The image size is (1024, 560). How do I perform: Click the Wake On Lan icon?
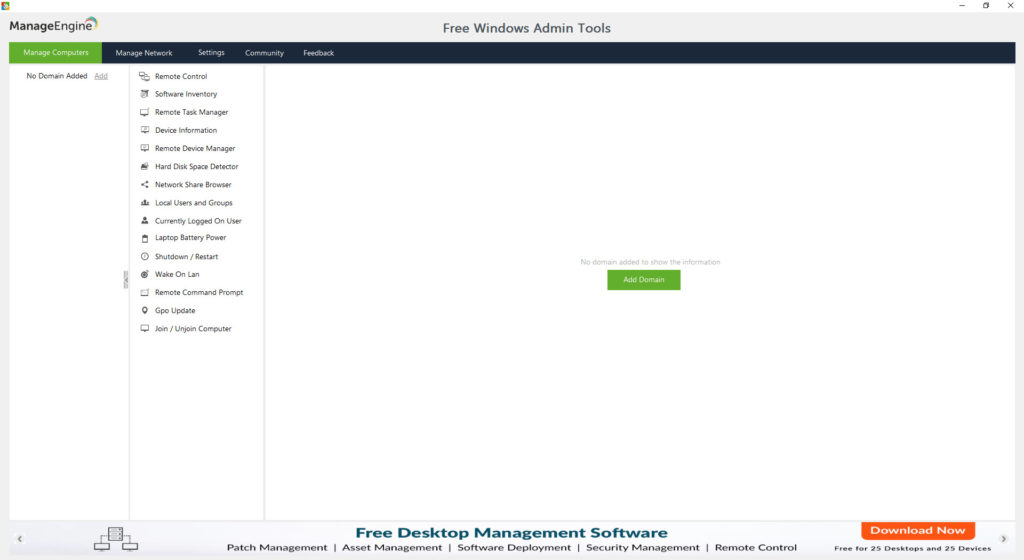point(144,274)
